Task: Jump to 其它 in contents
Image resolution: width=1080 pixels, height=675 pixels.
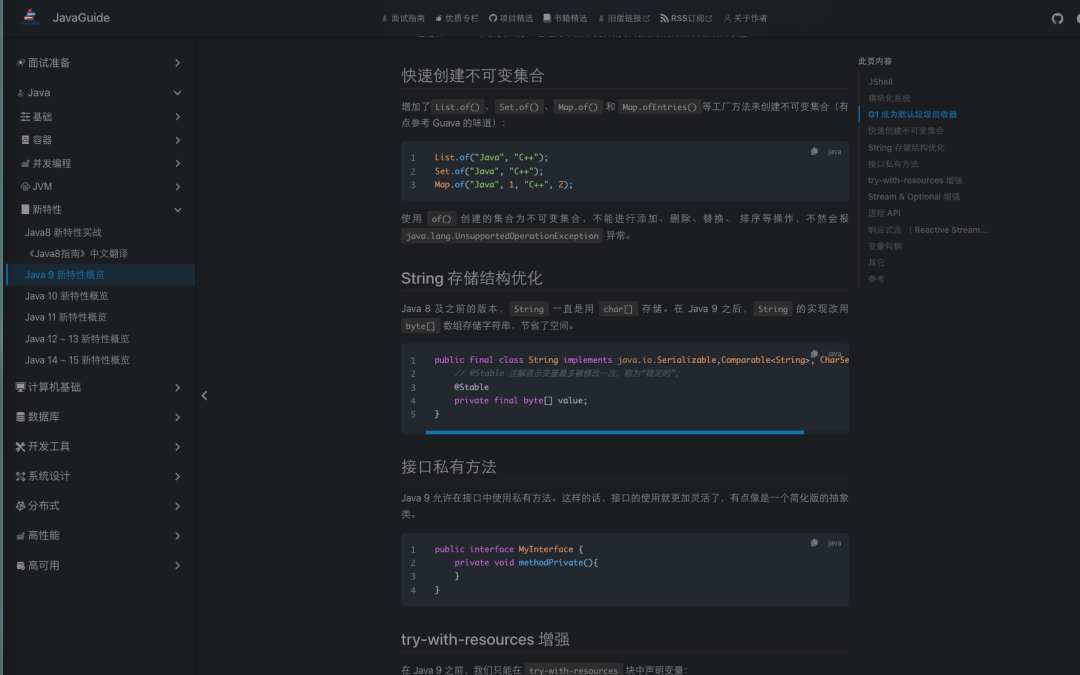Action: [876, 262]
